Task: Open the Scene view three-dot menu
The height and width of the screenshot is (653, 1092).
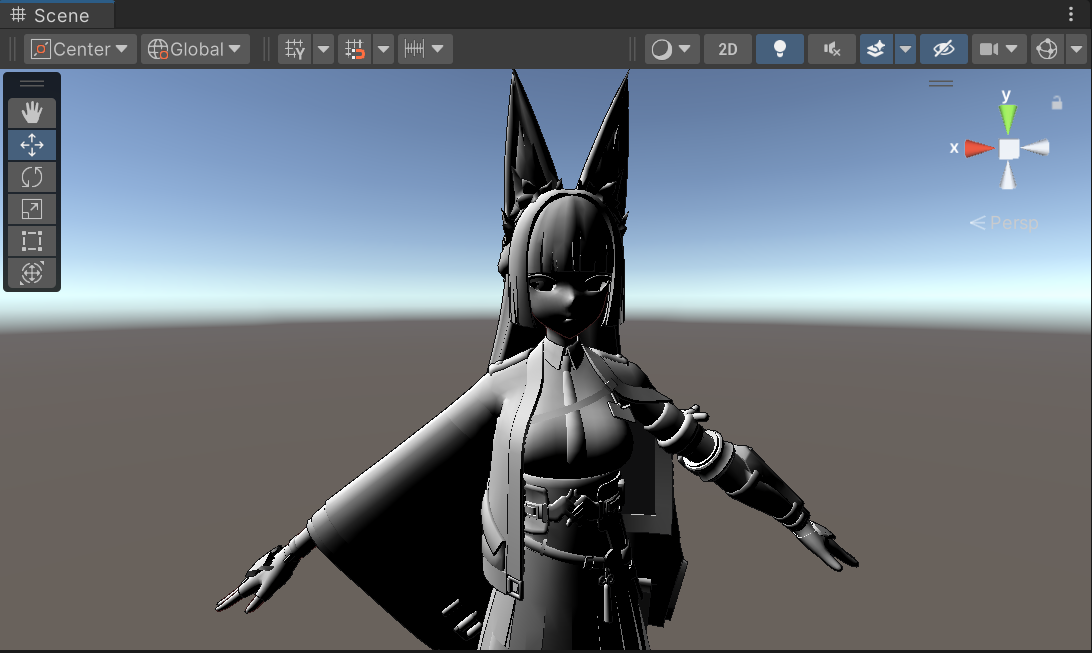Action: (x=1071, y=15)
